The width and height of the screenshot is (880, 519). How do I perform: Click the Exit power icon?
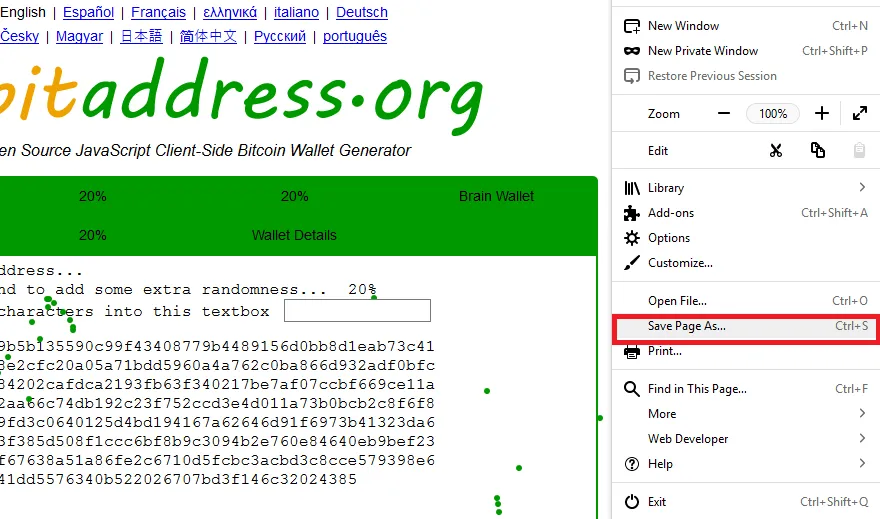(x=632, y=502)
